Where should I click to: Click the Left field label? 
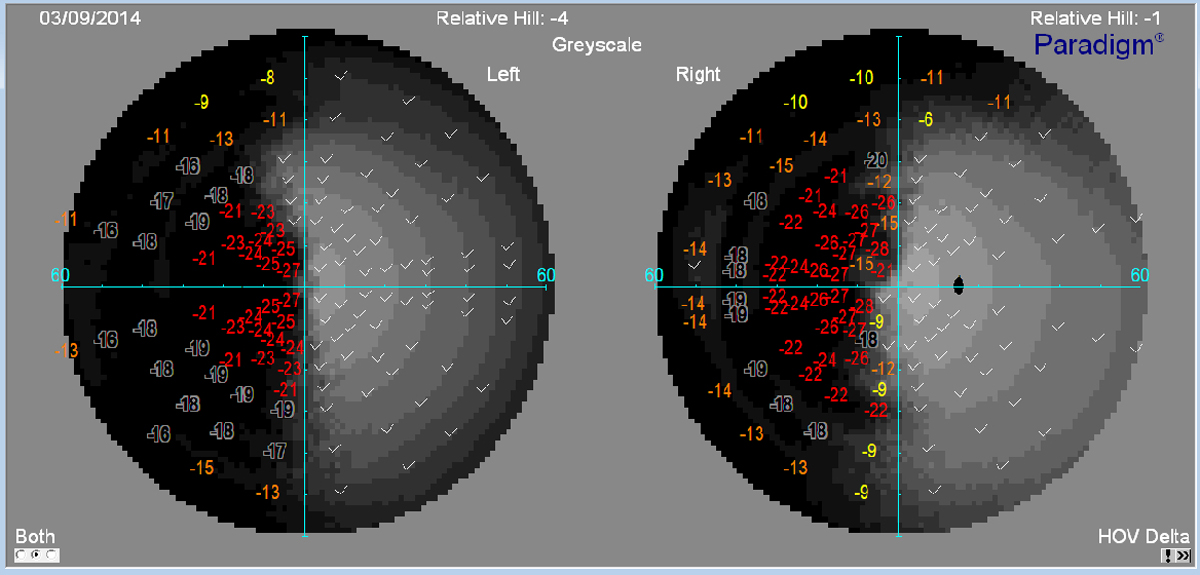point(503,74)
